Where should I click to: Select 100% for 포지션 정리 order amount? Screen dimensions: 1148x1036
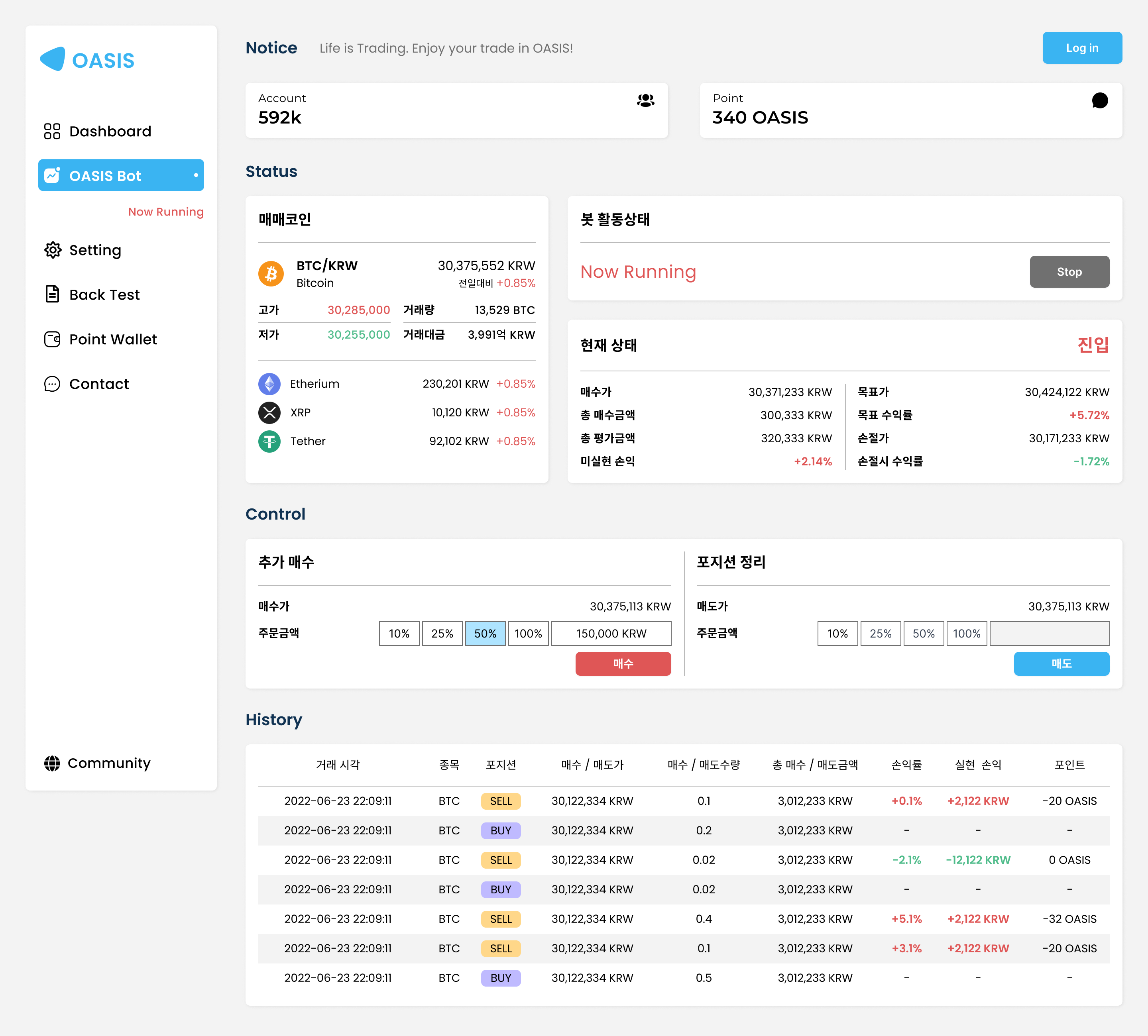coord(967,634)
